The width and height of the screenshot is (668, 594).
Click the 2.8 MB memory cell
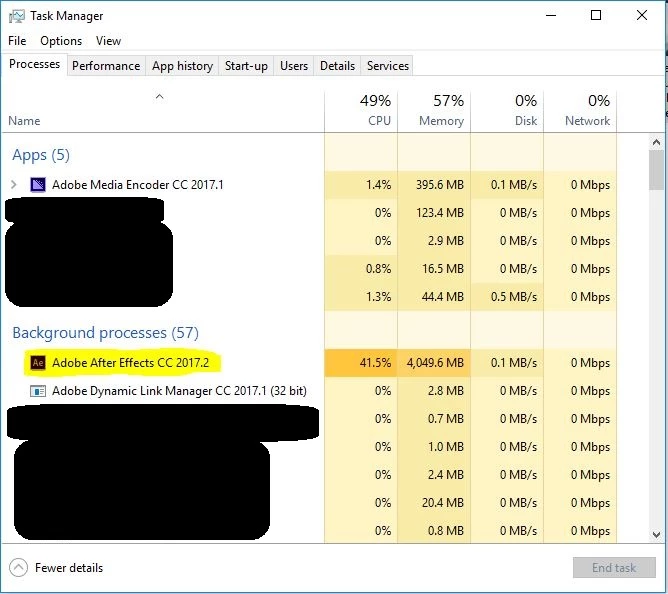click(x=434, y=391)
